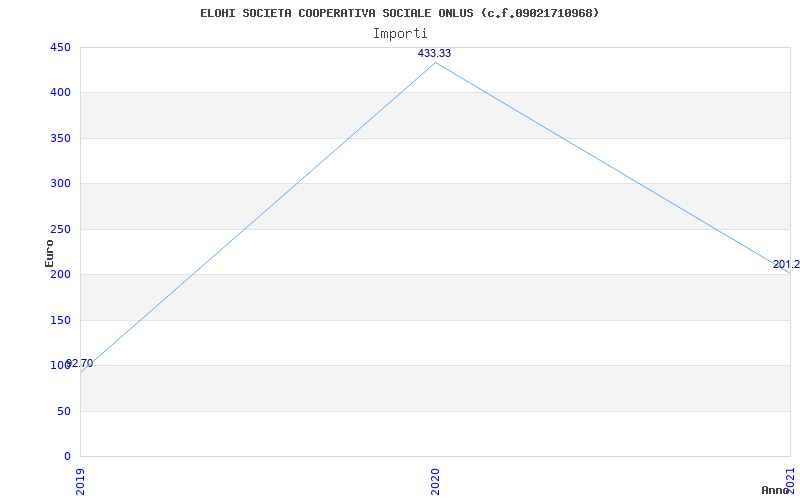The image size is (800, 500).
Task: Click the 200 y-axis value
Action: click(60, 274)
